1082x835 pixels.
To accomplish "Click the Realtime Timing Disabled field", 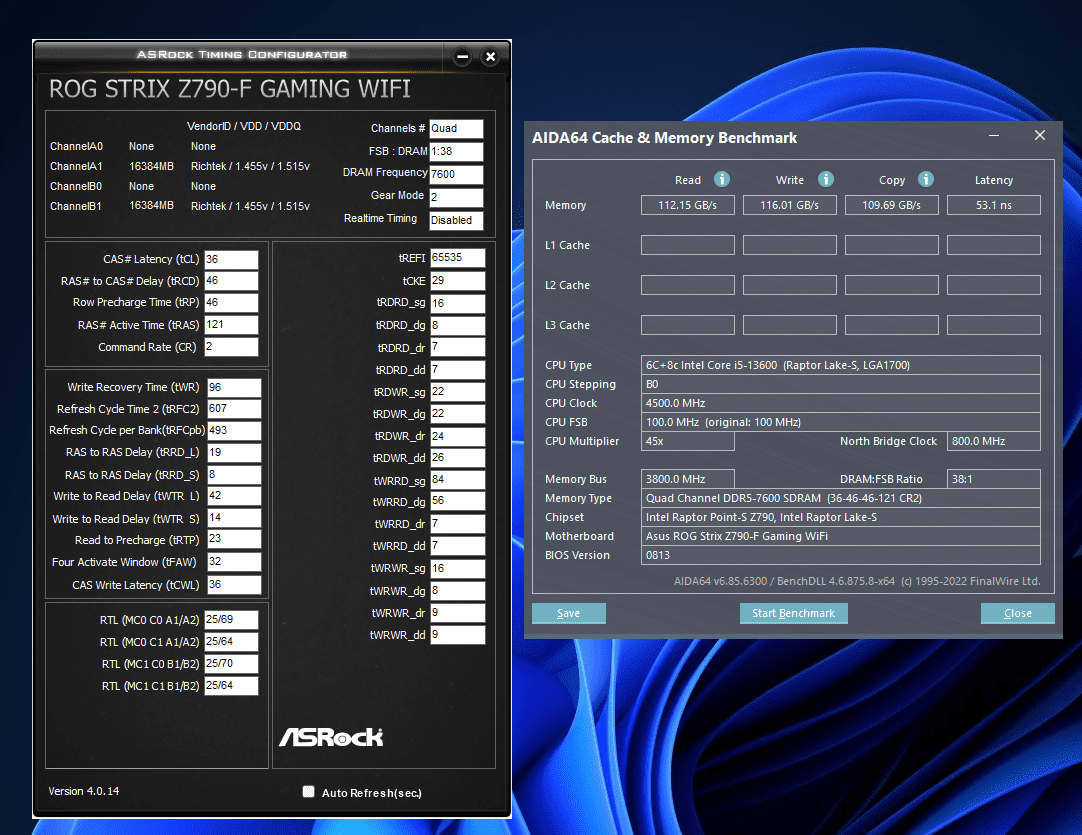I will (x=456, y=220).
